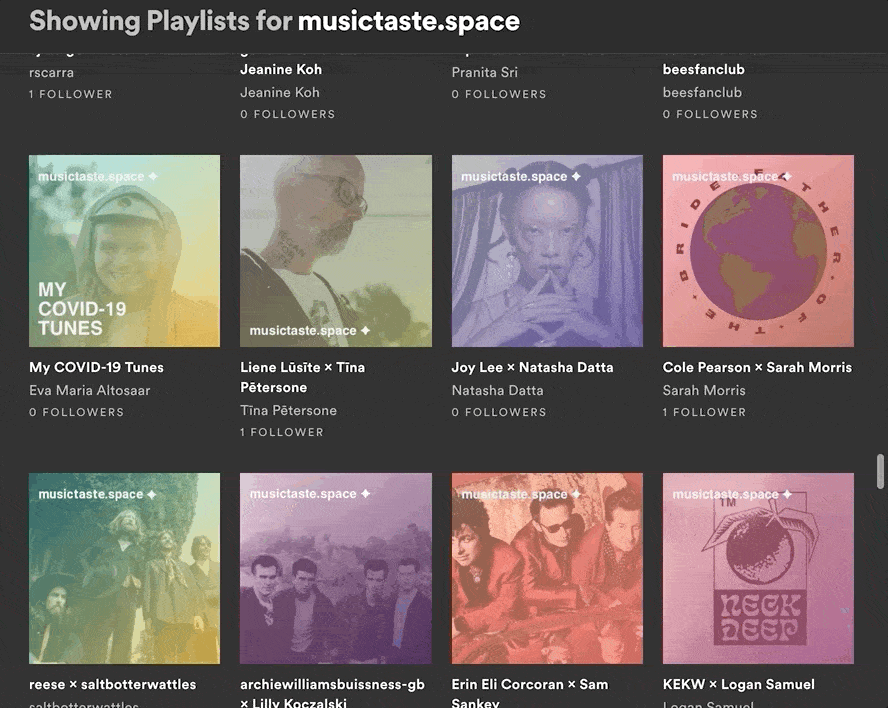
Task: Select the Neck Deep artwork on the KEKW playlist
Action: [757, 569]
